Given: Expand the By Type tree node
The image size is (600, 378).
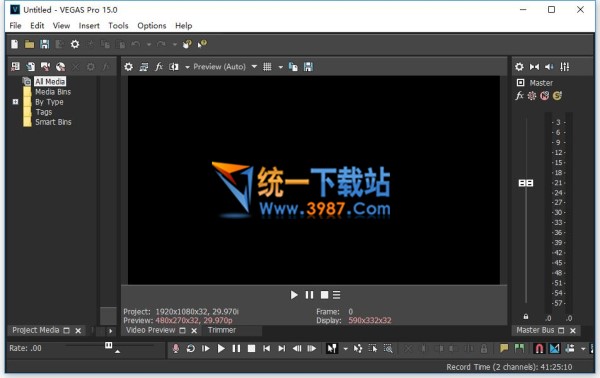Looking at the screenshot, I should tap(15, 102).
